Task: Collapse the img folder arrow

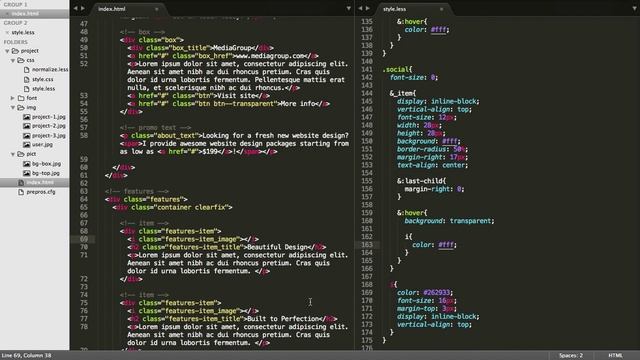Action: (x=13, y=107)
